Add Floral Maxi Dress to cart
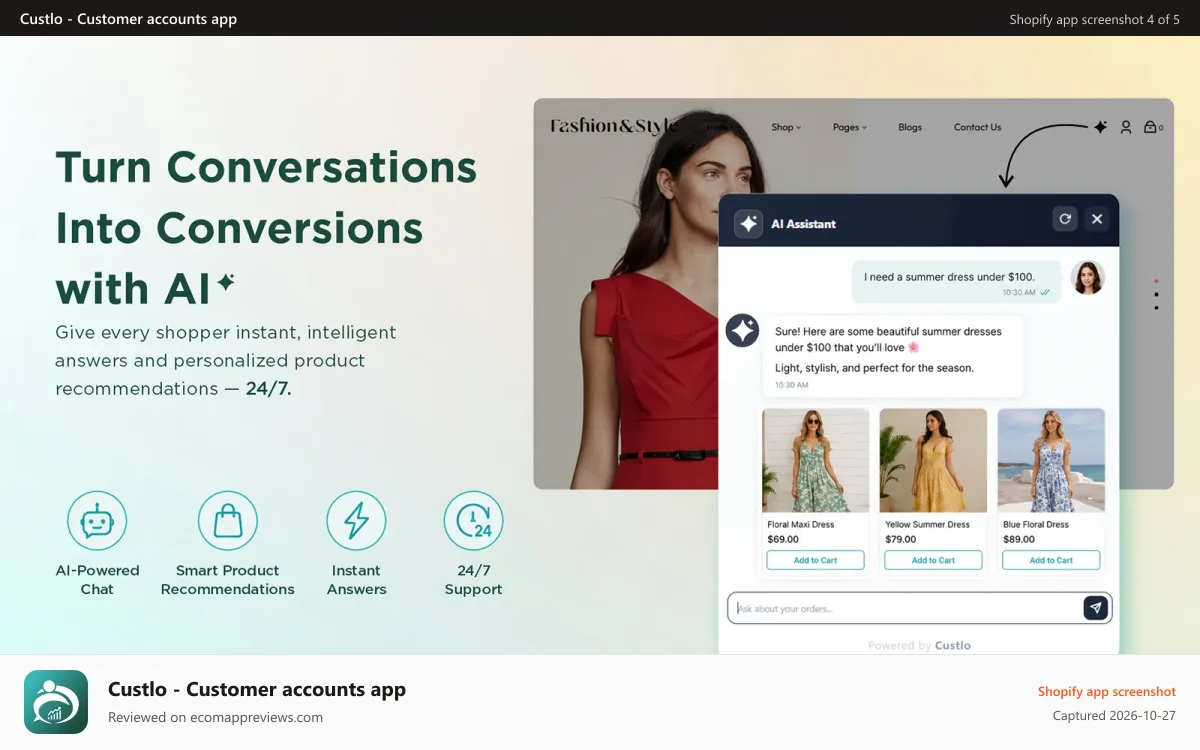Viewport: 1200px width, 750px height. [x=815, y=560]
